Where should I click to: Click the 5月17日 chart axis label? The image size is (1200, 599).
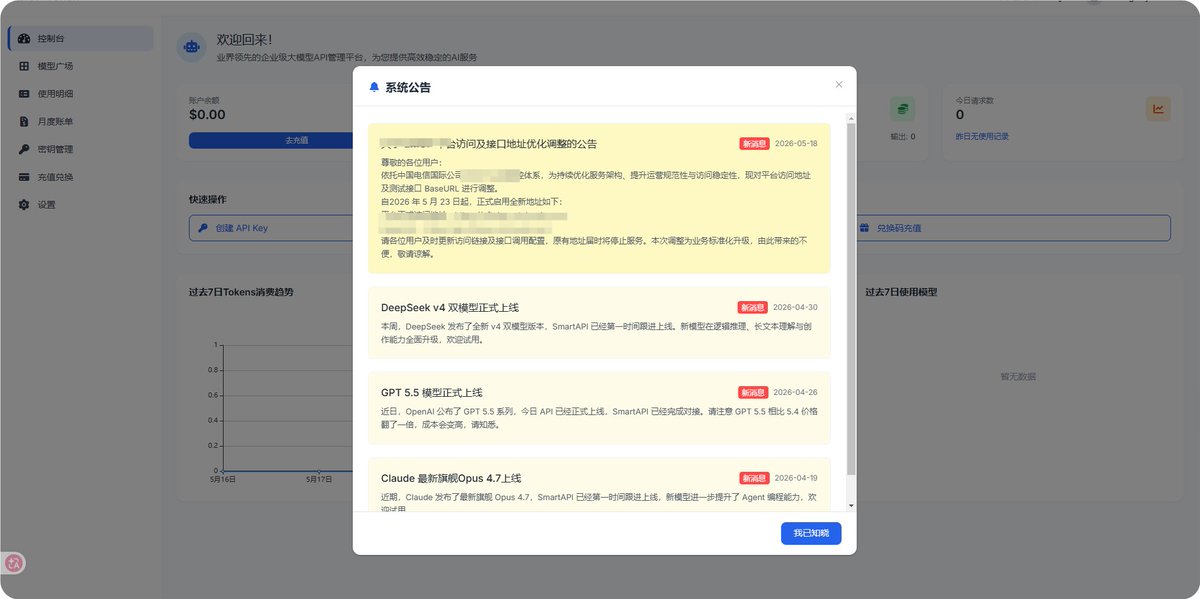coord(319,479)
